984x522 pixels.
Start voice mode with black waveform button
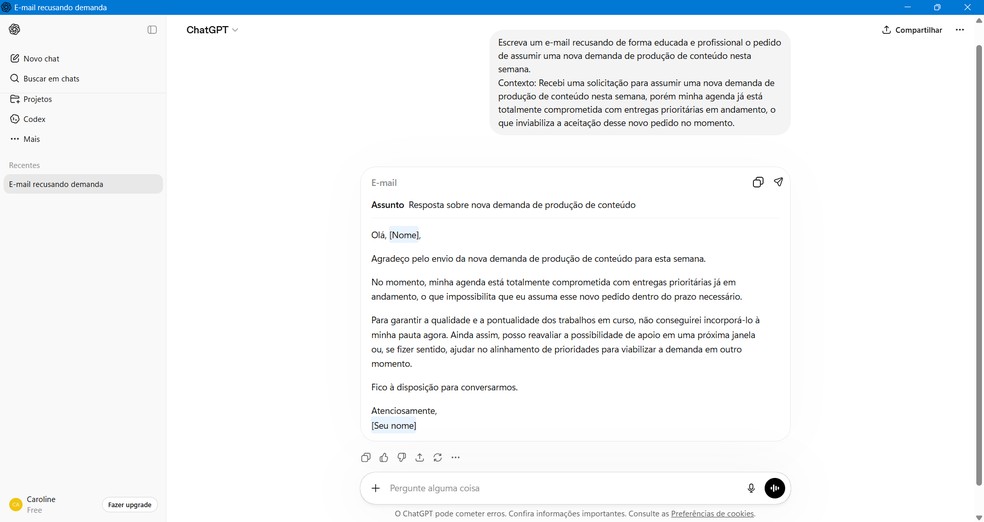(774, 488)
